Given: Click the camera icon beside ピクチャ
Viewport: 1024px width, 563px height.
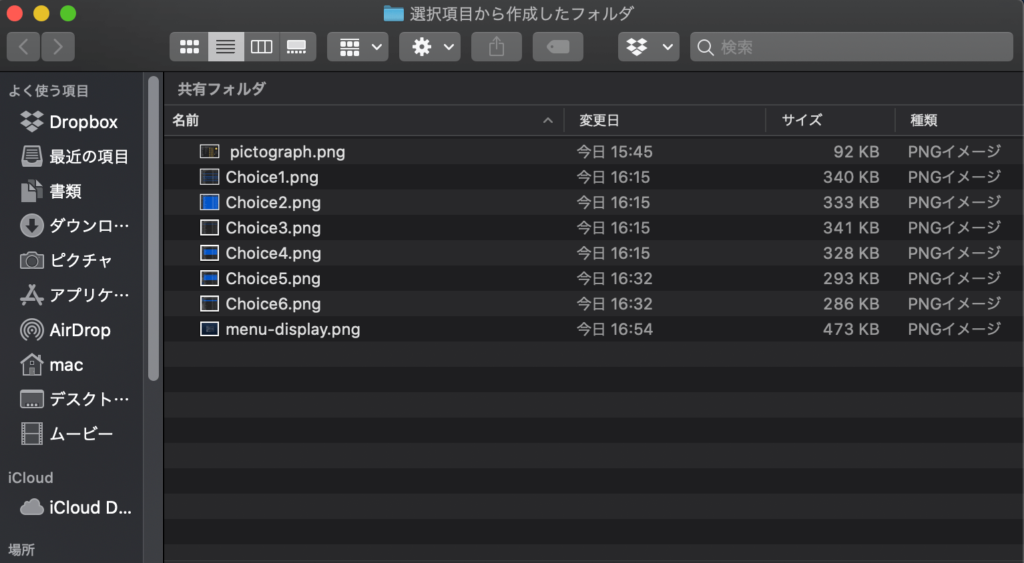Looking at the screenshot, I should pos(31,261).
